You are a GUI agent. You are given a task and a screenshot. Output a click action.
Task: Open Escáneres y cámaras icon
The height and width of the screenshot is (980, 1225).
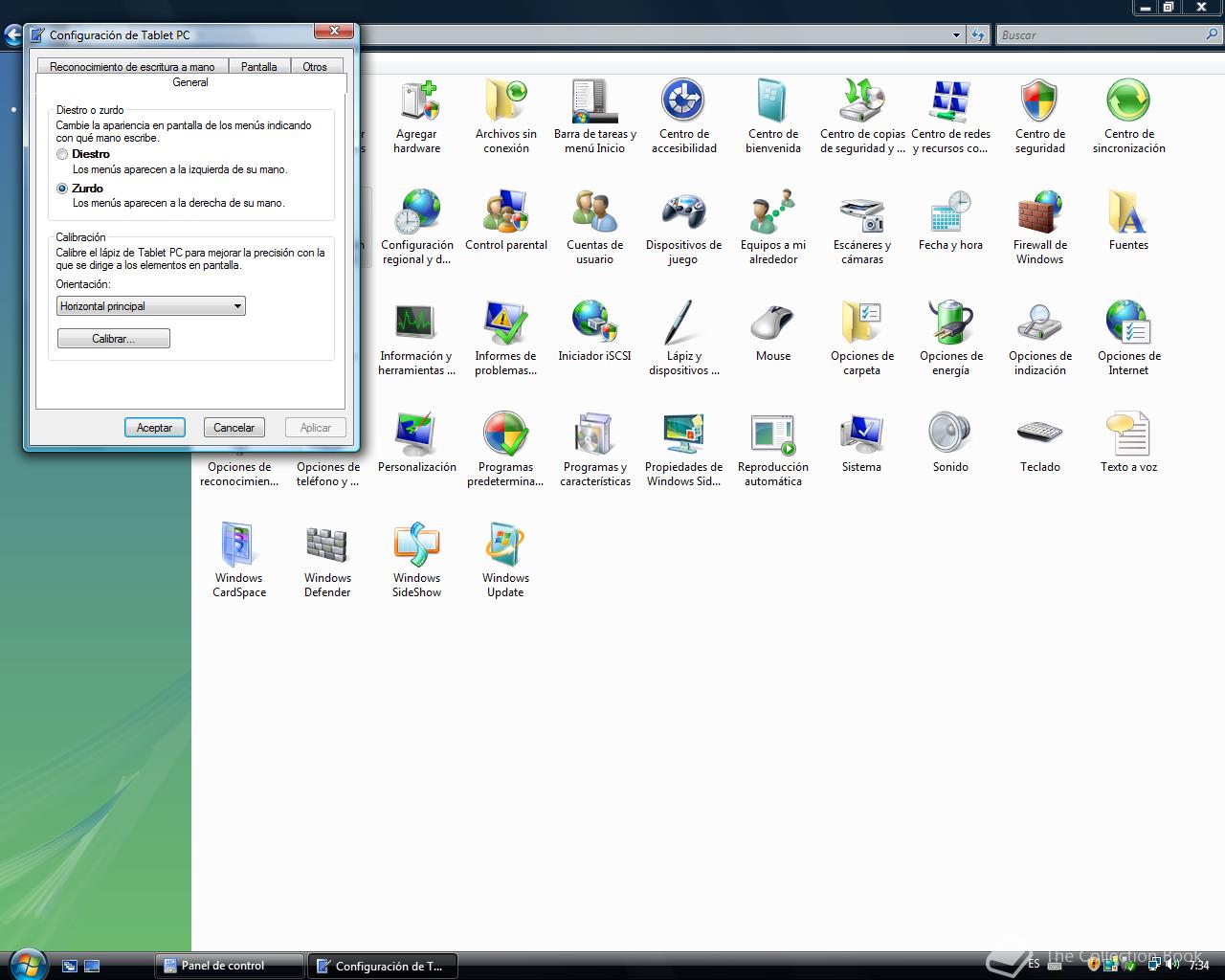[861, 212]
